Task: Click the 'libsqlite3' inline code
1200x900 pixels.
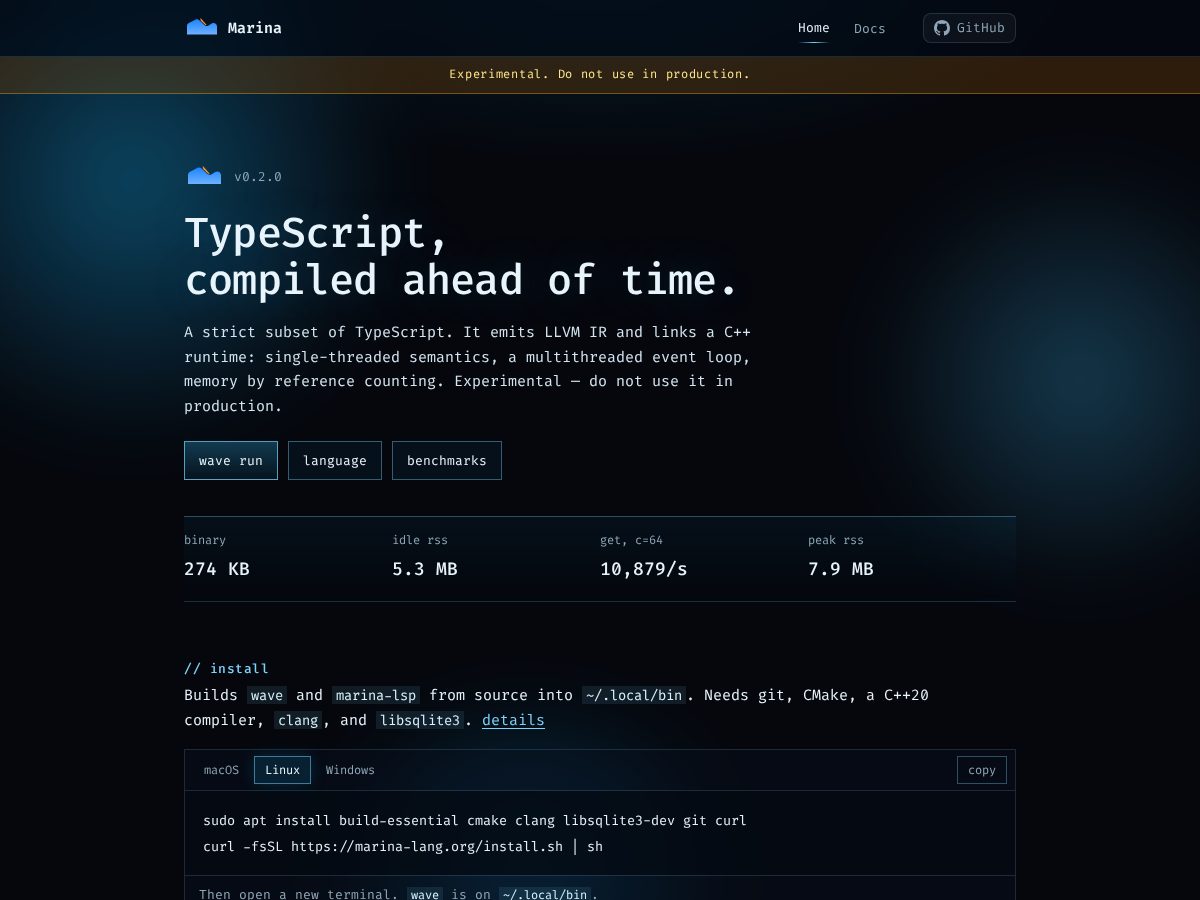Action: coord(420,720)
